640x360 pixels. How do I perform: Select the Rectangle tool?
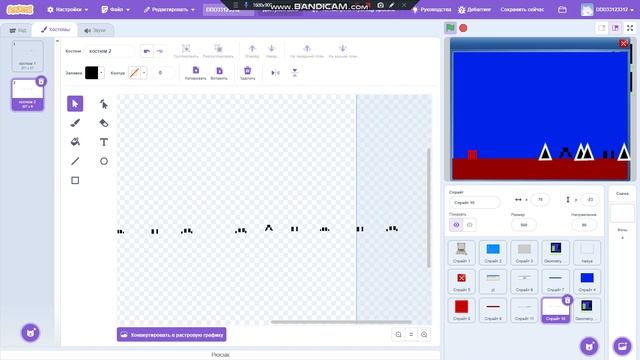75,180
